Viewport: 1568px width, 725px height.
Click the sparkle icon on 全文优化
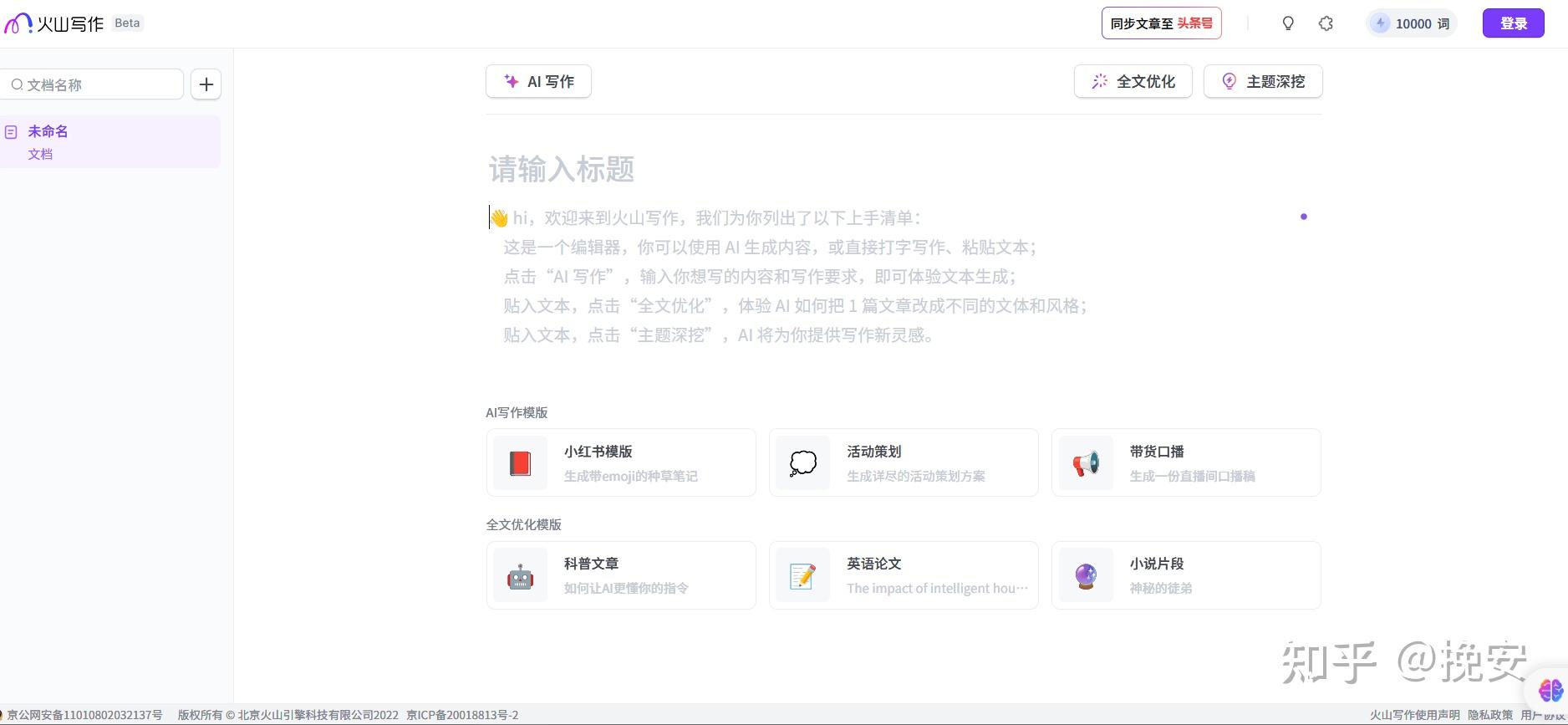pyautogui.click(x=1100, y=81)
